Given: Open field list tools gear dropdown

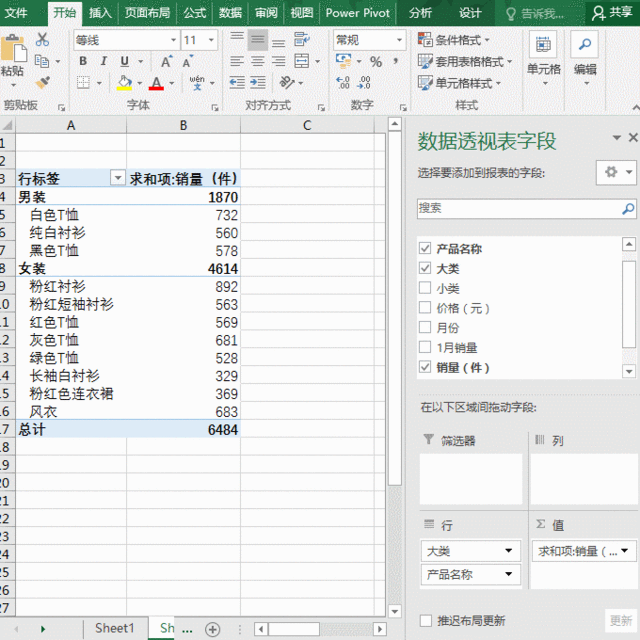Looking at the screenshot, I should 616,172.
